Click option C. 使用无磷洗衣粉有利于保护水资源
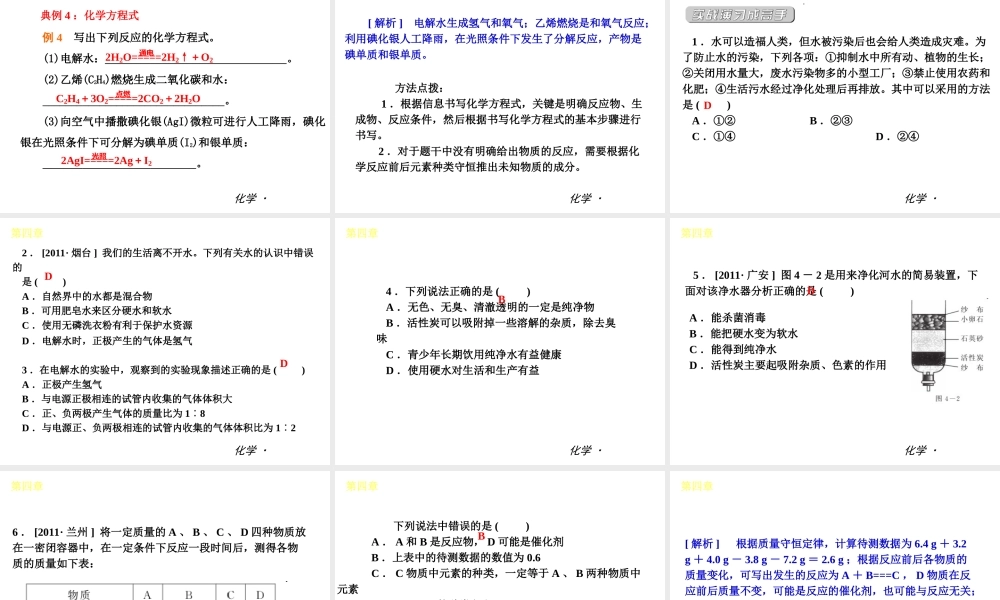 [x=107, y=325]
